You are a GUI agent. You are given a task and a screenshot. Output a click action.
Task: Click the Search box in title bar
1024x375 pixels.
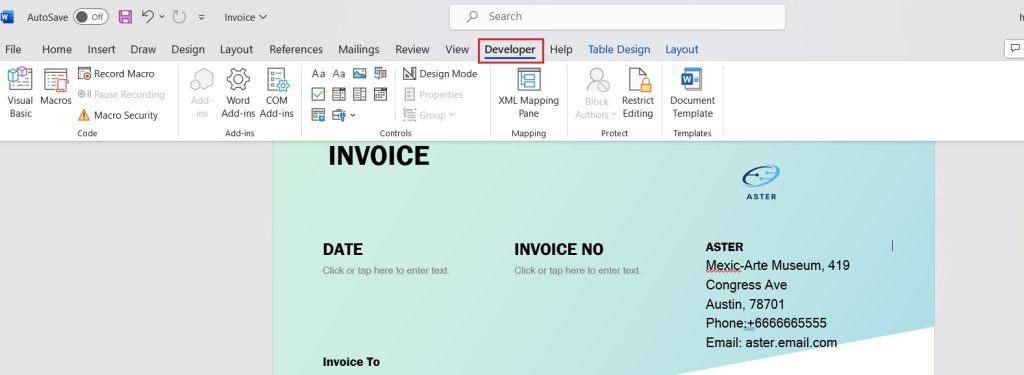(x=617, y=17)
